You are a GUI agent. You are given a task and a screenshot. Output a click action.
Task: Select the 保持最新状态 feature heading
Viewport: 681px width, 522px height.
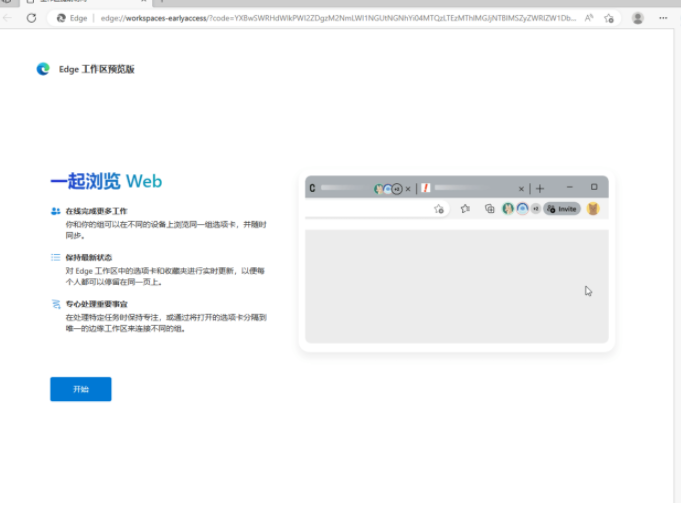tap(89, 257)
